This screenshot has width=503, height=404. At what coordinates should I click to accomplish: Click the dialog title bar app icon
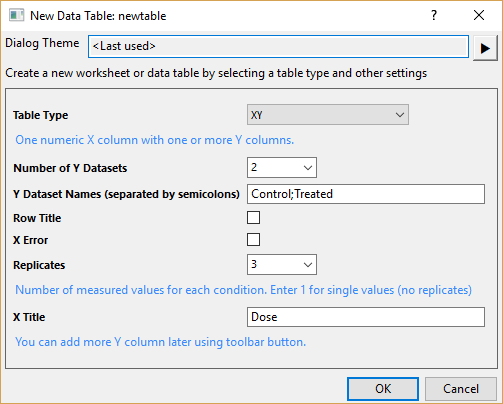pyautogui.click(x=16, y=15)
